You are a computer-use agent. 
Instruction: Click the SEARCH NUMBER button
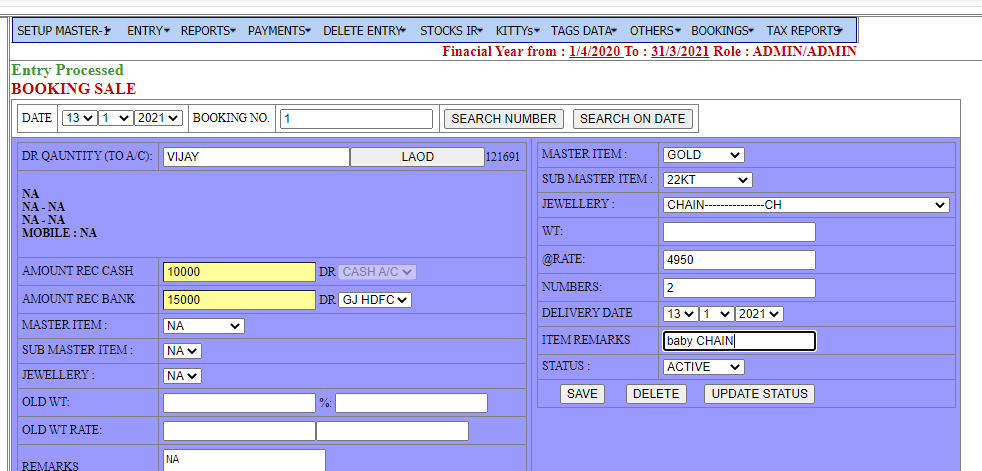click(x=503, y=118)
